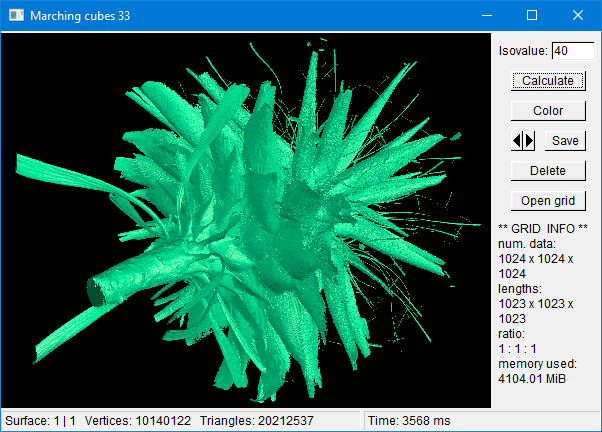Click the application icon in title bar
Image resolution: width=602 pixels, height=432 pixels.
16,16
